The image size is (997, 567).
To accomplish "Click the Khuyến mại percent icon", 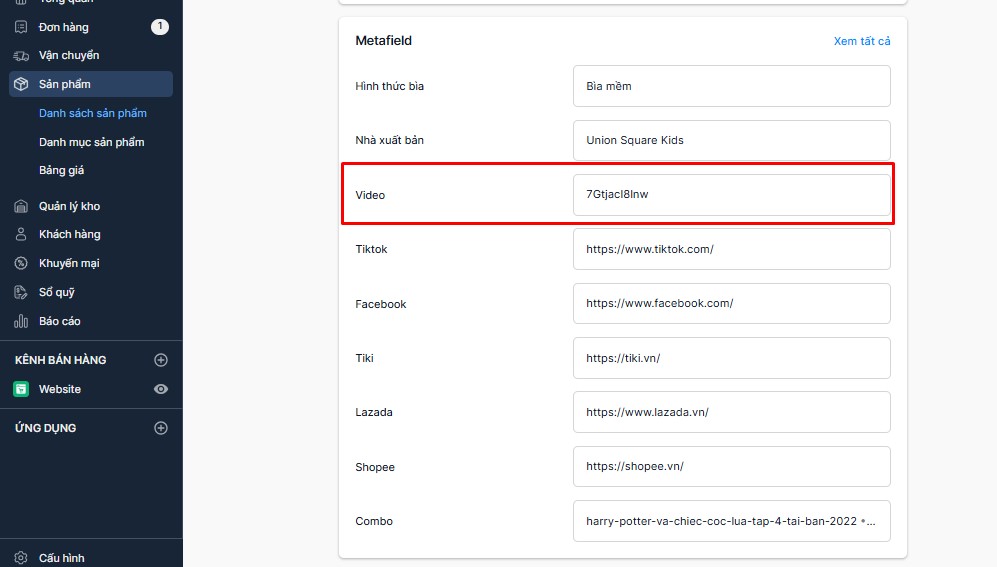I will coord(21,263).
